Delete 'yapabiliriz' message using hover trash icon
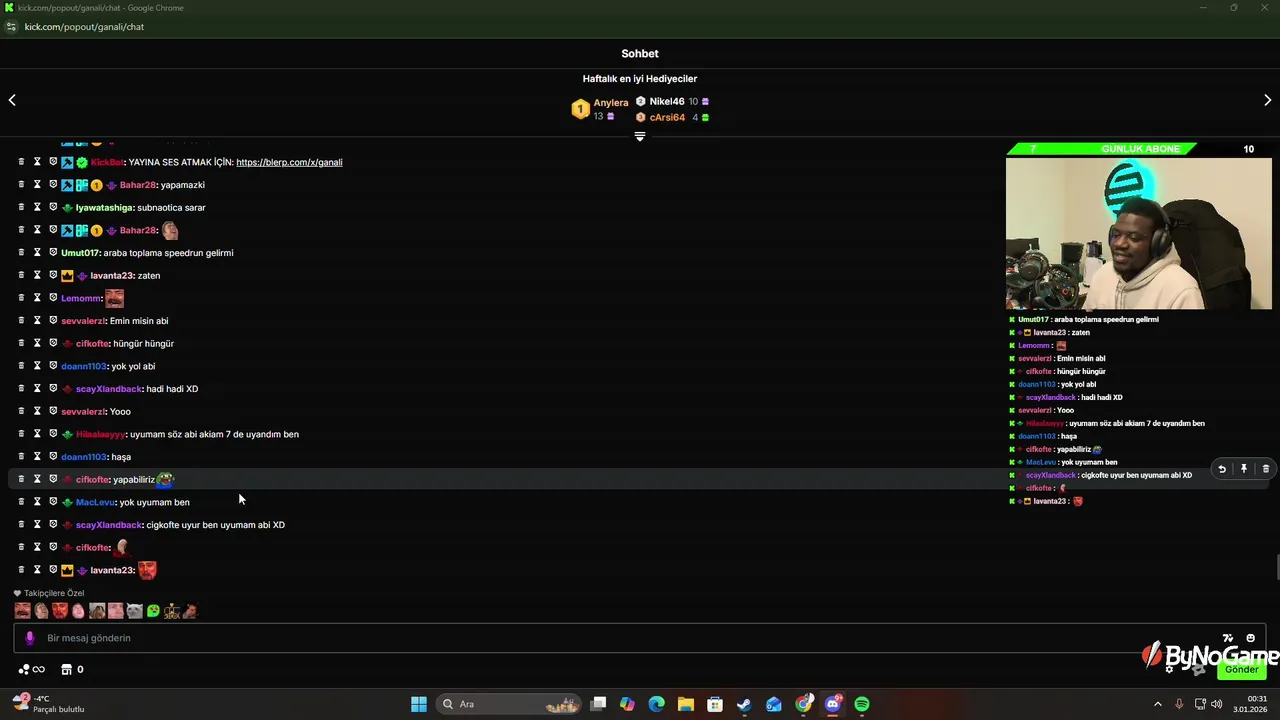The height and width of the screenshot is (720, 1280). click(1265, 469)
